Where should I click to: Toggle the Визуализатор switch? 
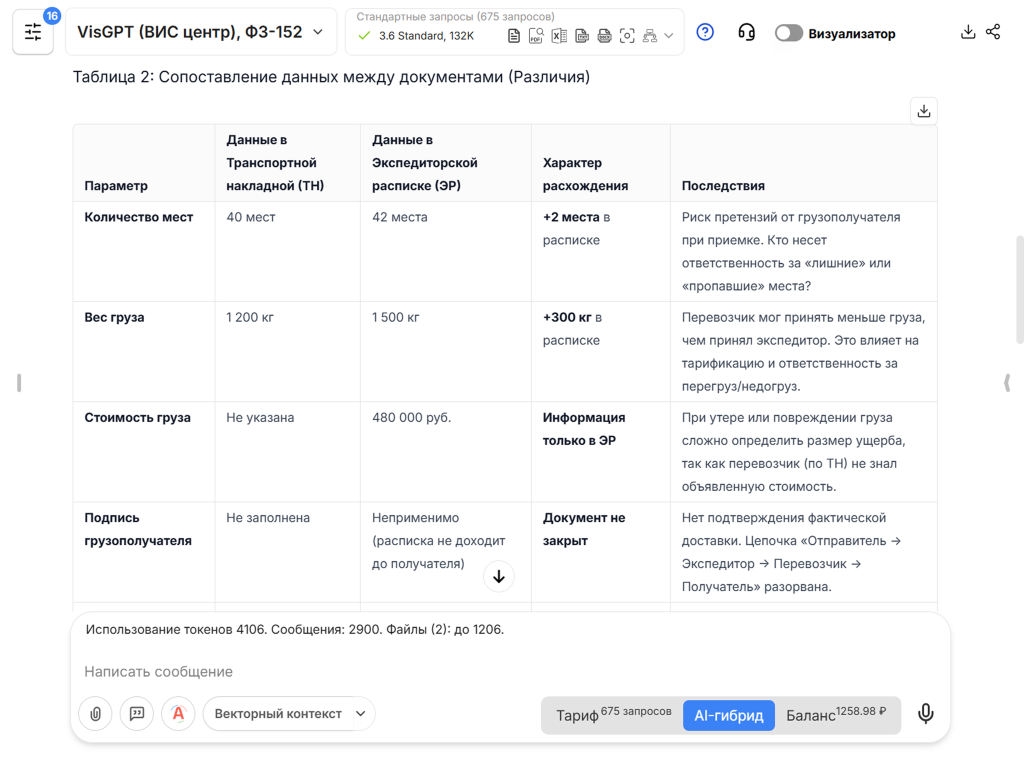788,33
